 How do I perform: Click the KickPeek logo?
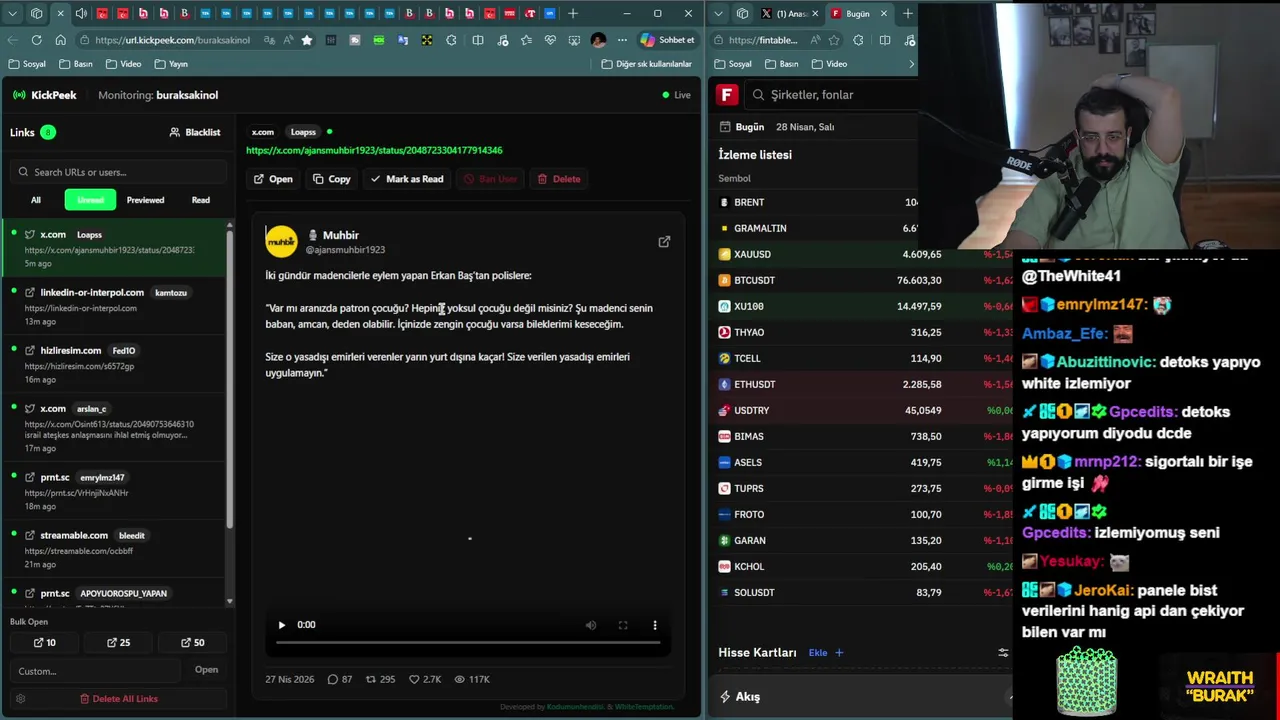click(x=45, y=95)
